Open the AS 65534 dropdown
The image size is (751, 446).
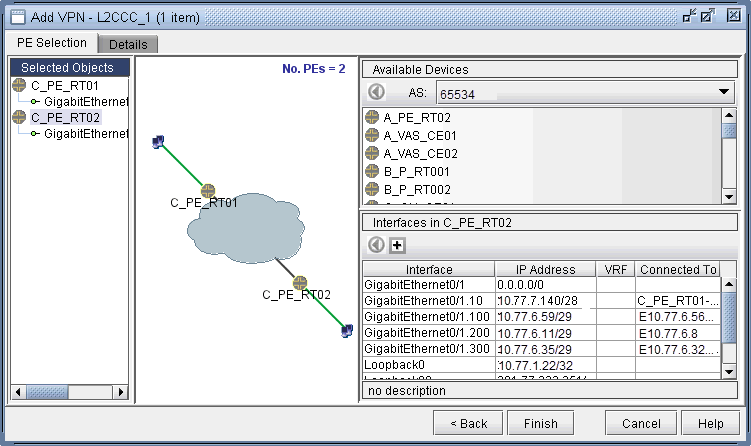pos(725,92)
